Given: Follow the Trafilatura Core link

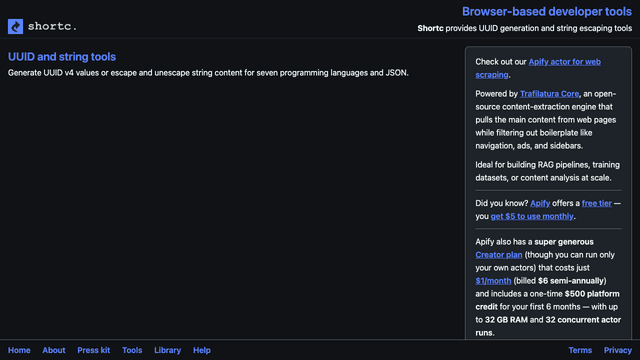Looking at the screenshot, I should pos(549,94).
